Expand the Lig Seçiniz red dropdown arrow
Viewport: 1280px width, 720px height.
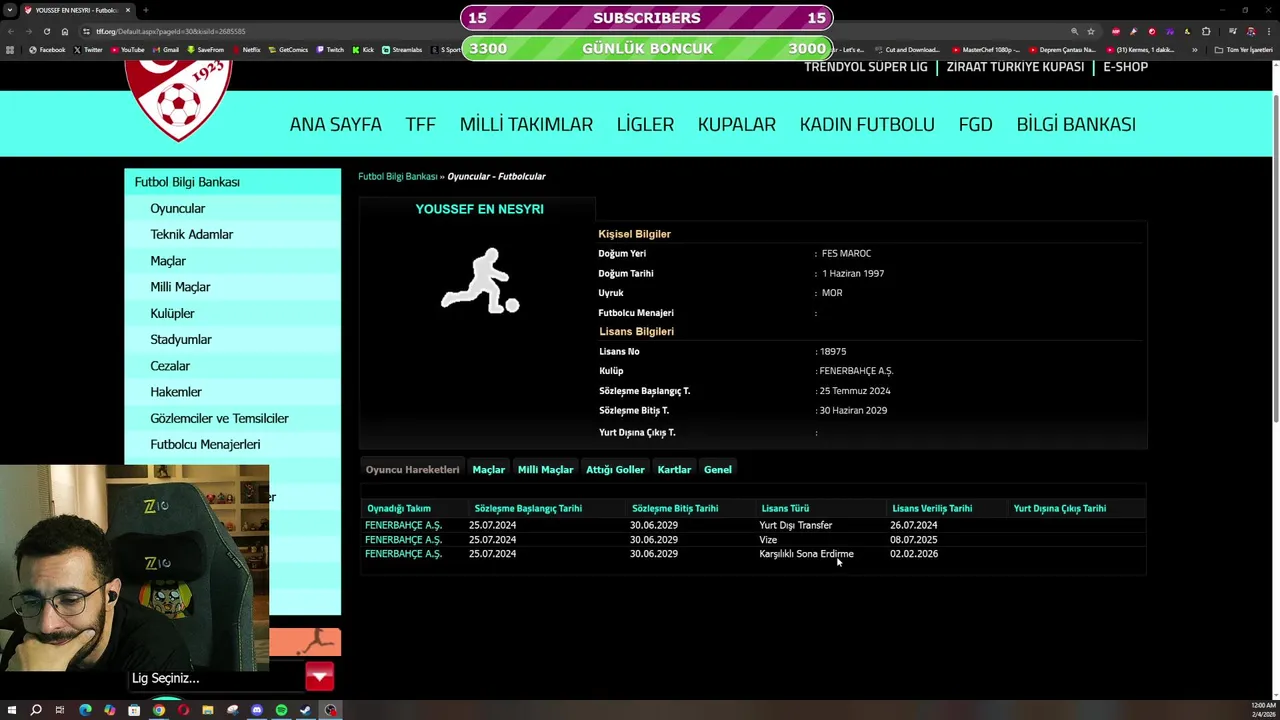pyautogui.click(x=320, y=677)
